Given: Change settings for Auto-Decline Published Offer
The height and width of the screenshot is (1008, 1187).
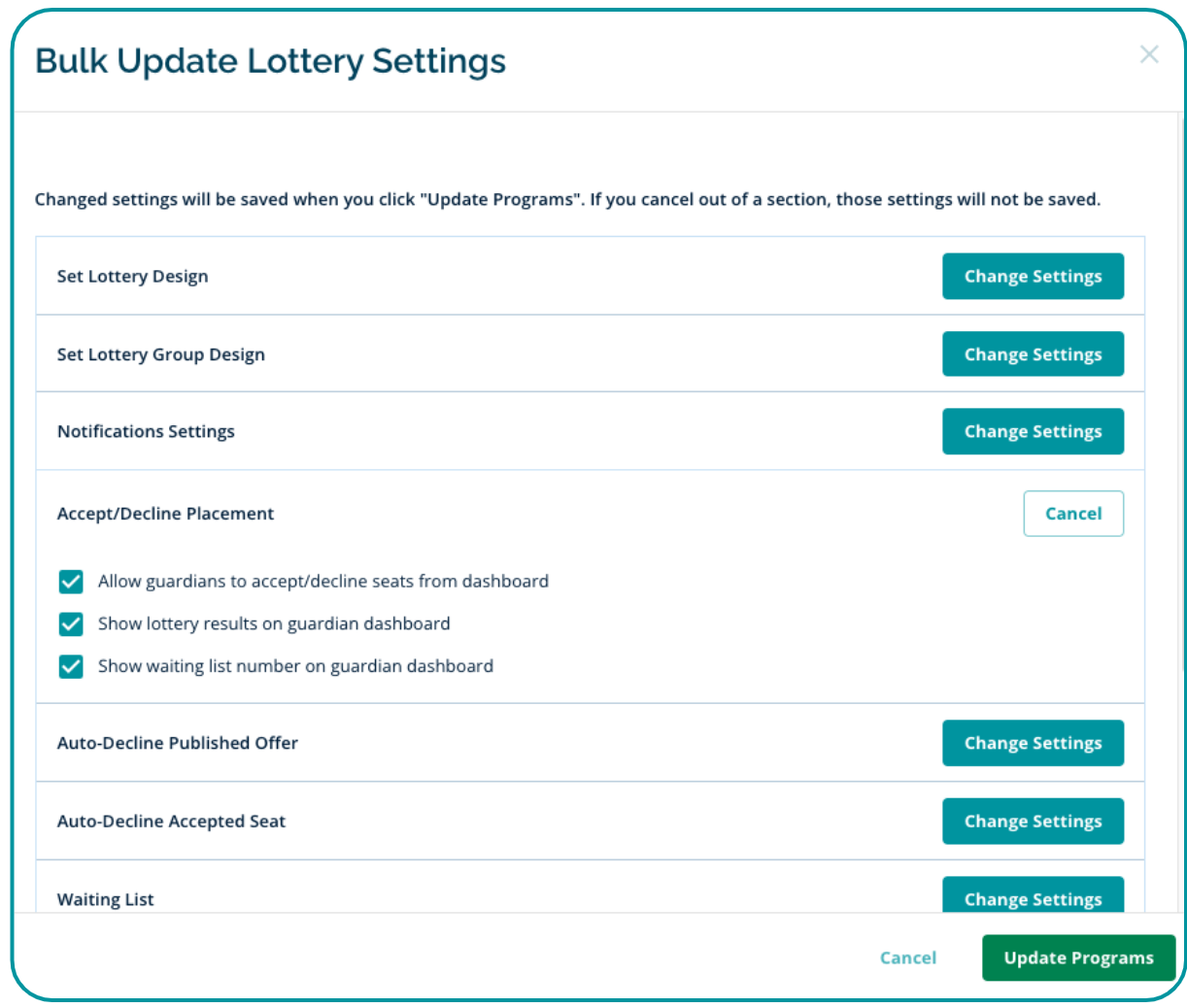Looking at the screenshot, I should point(1033,743).
